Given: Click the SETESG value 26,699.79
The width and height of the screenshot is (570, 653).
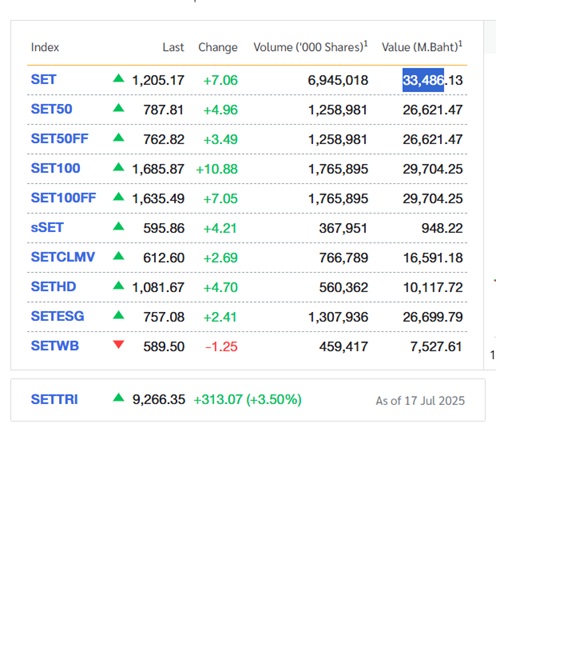Looking at the screenshot, I should point(433,317).
